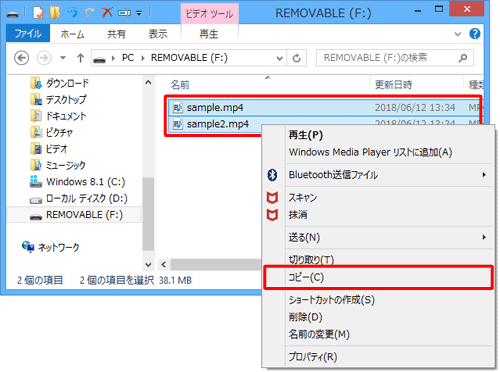500x372 pixels.
Task: Click the red X Delete icon in title bar
Action: click(107, 13)
